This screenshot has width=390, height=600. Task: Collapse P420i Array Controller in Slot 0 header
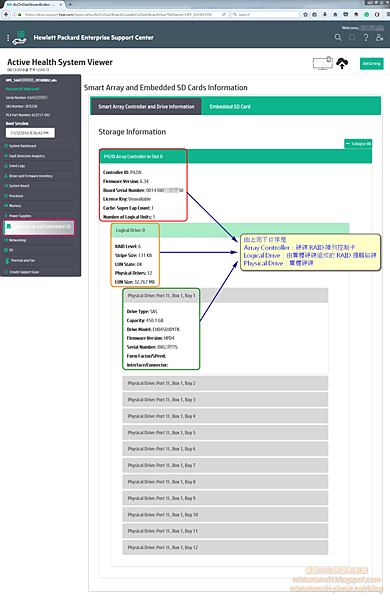pyautogui.click(x=236, y=157)
